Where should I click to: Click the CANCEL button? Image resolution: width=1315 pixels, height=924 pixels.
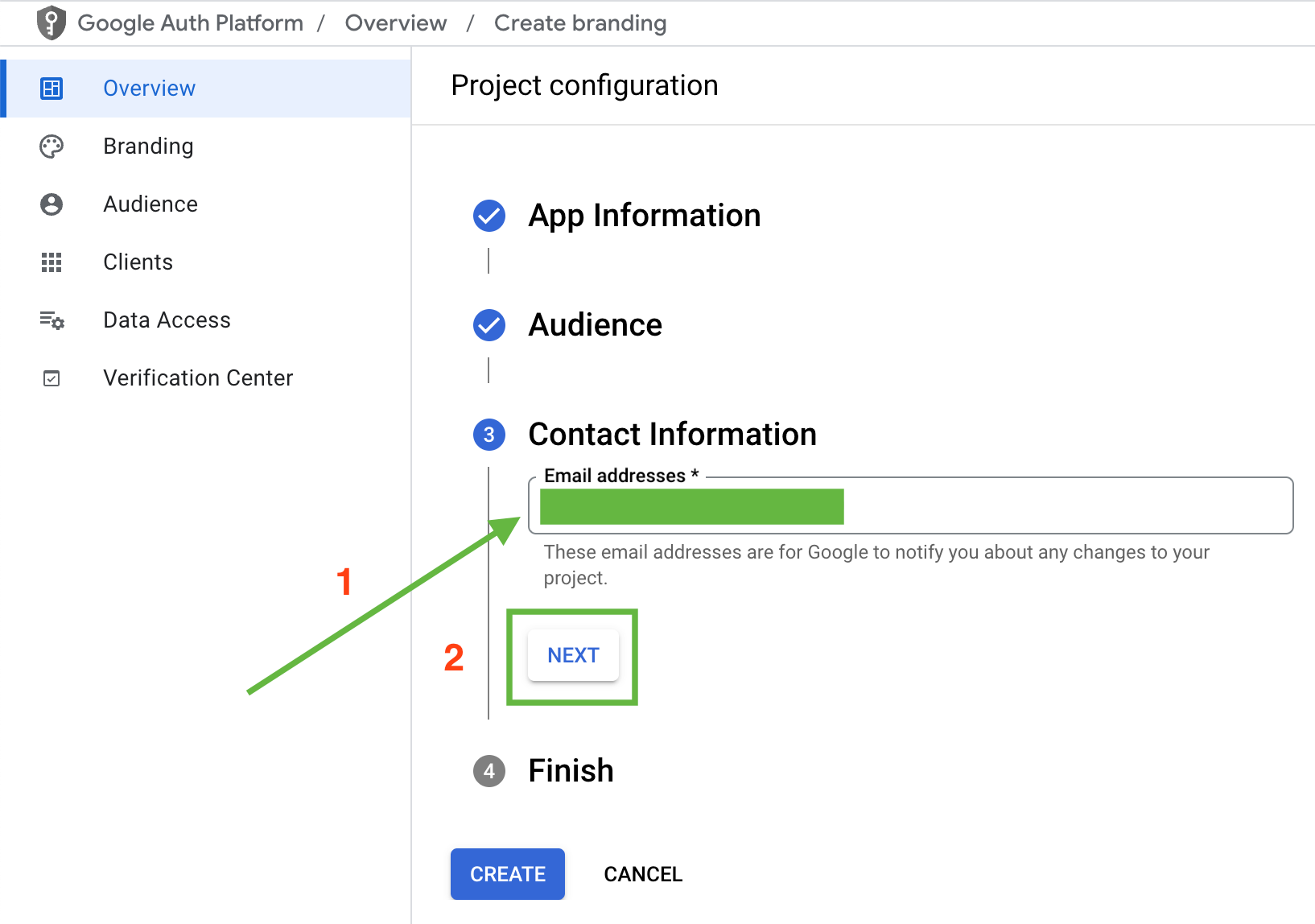click(x=643, y=874)
